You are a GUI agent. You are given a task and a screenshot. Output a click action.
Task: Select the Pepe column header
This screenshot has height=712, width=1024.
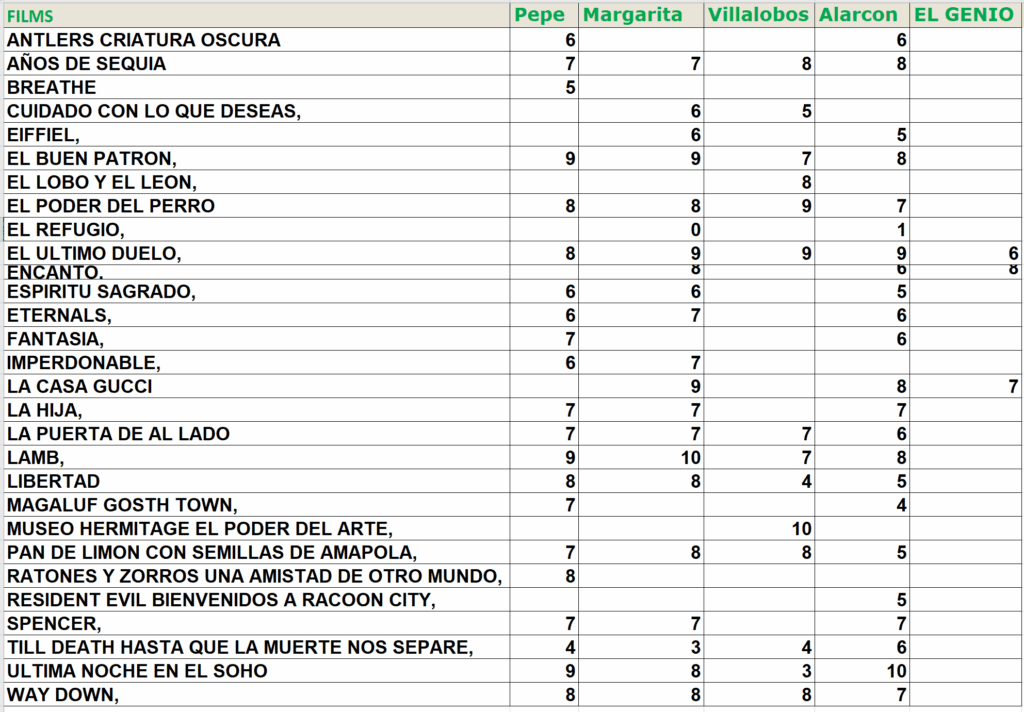539,15
